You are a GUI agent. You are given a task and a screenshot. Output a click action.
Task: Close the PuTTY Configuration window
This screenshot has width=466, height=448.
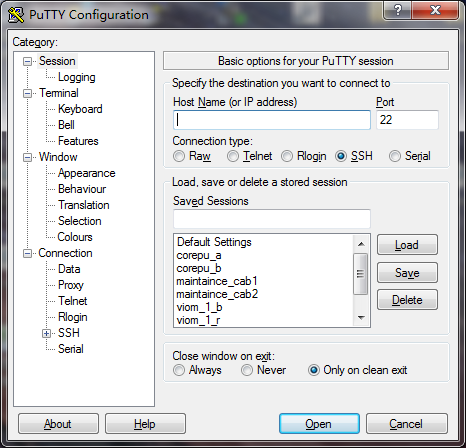[x=435, y=10]
